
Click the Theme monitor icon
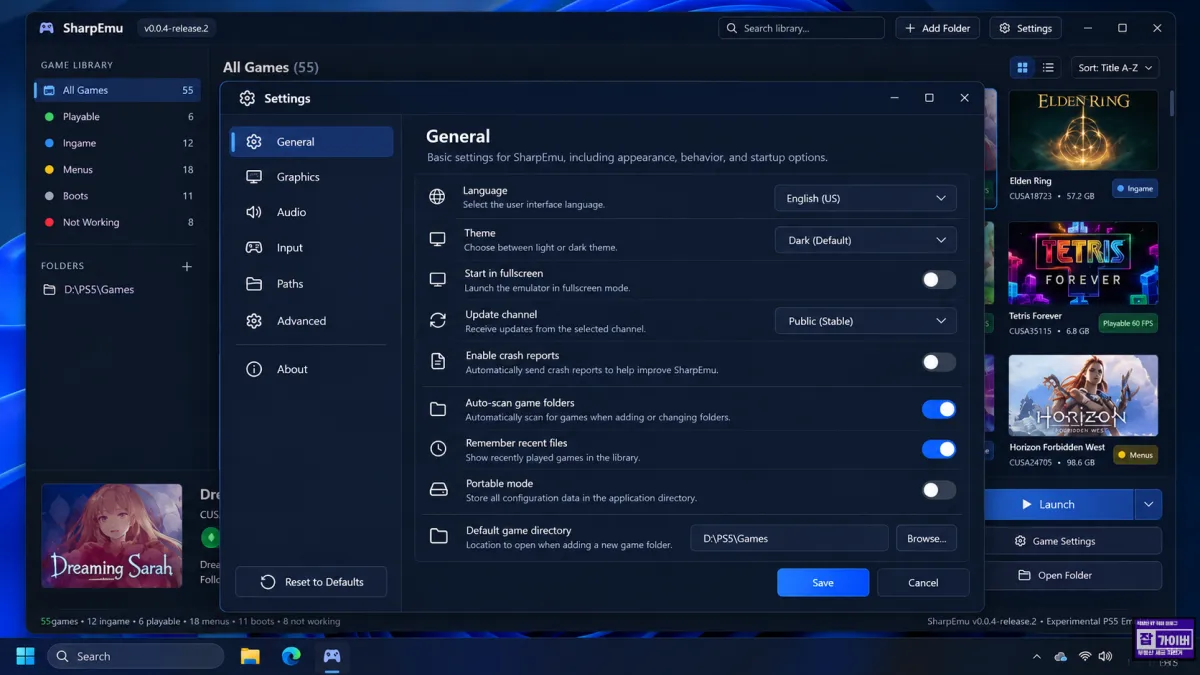click(437, 240)
